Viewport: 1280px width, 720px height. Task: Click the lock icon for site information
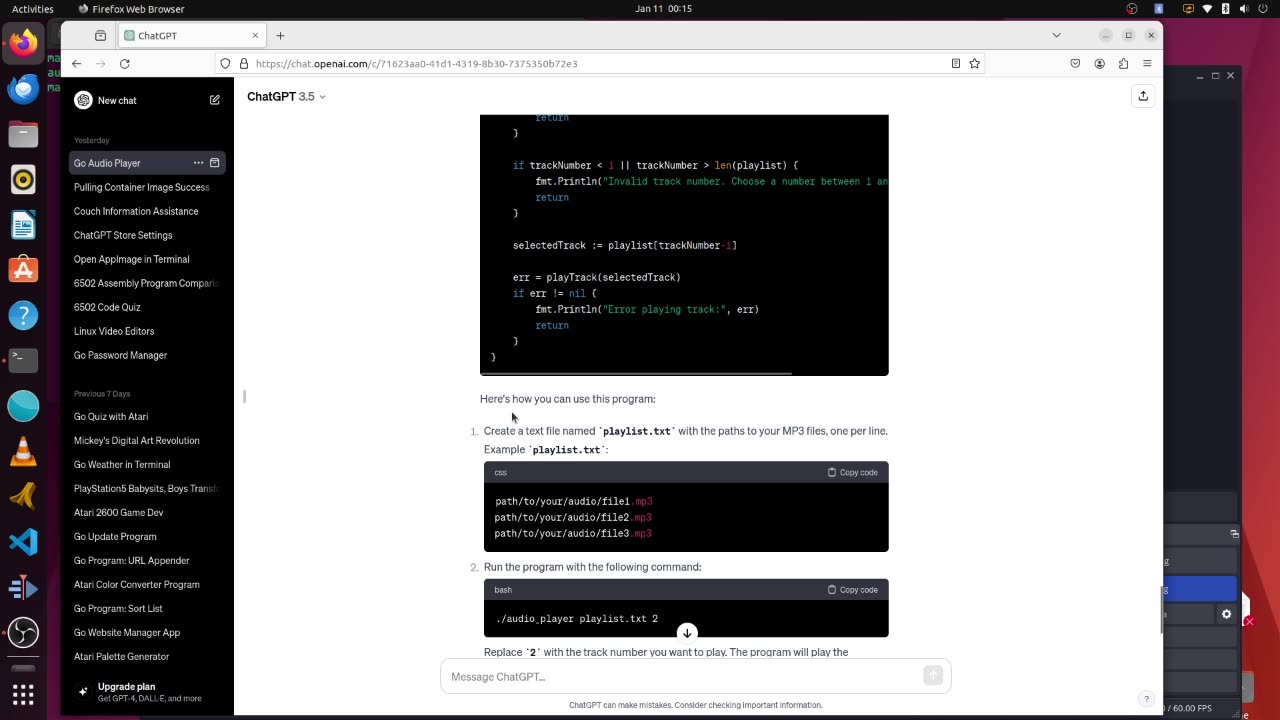click(243, 63)
